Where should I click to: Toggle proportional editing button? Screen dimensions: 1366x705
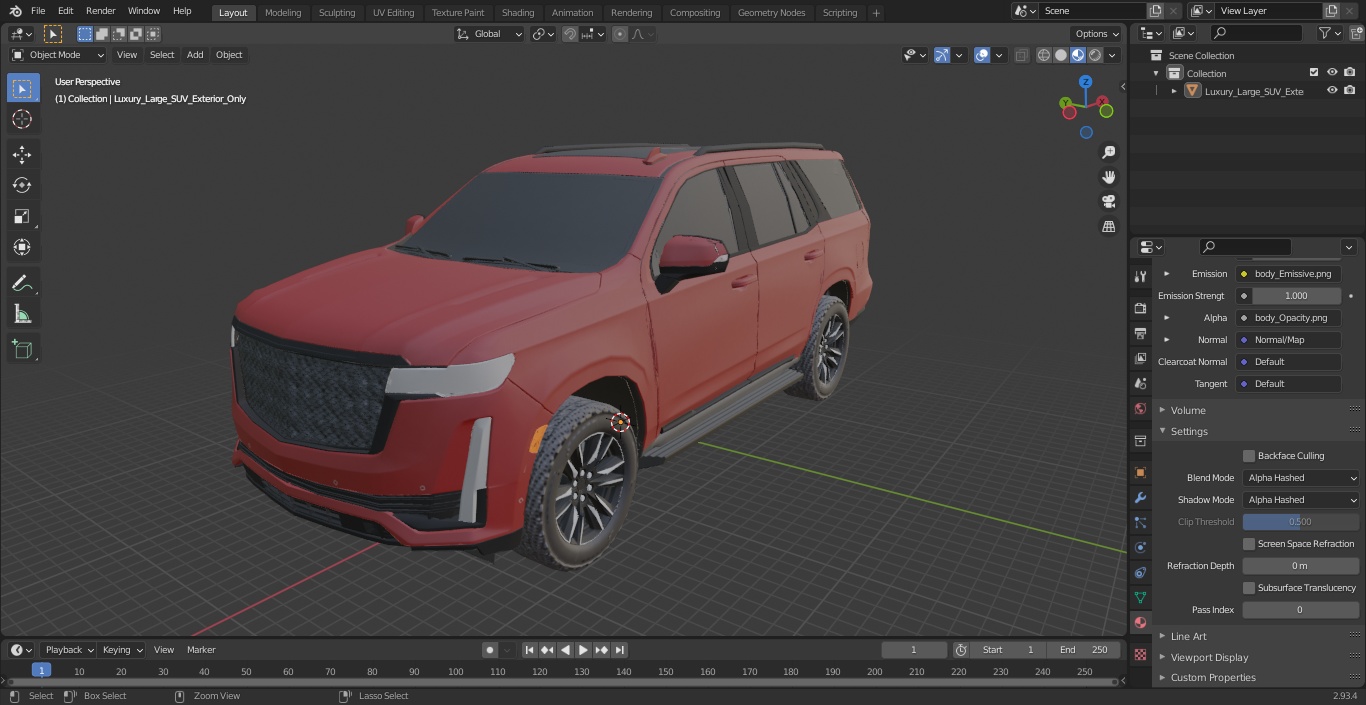click(620, 34)
